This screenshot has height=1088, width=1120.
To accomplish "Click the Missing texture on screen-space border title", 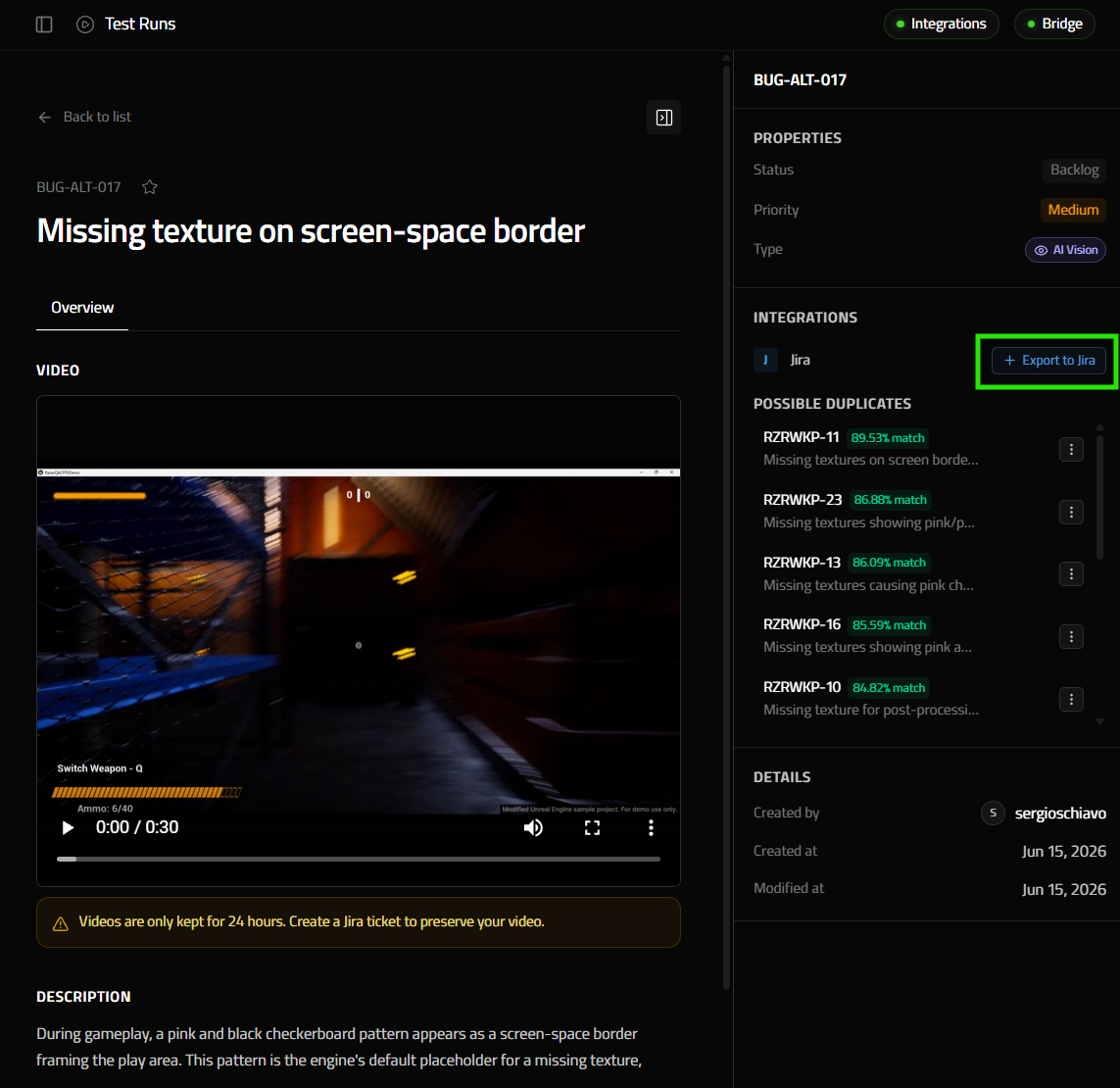I will tap(311, 231).
